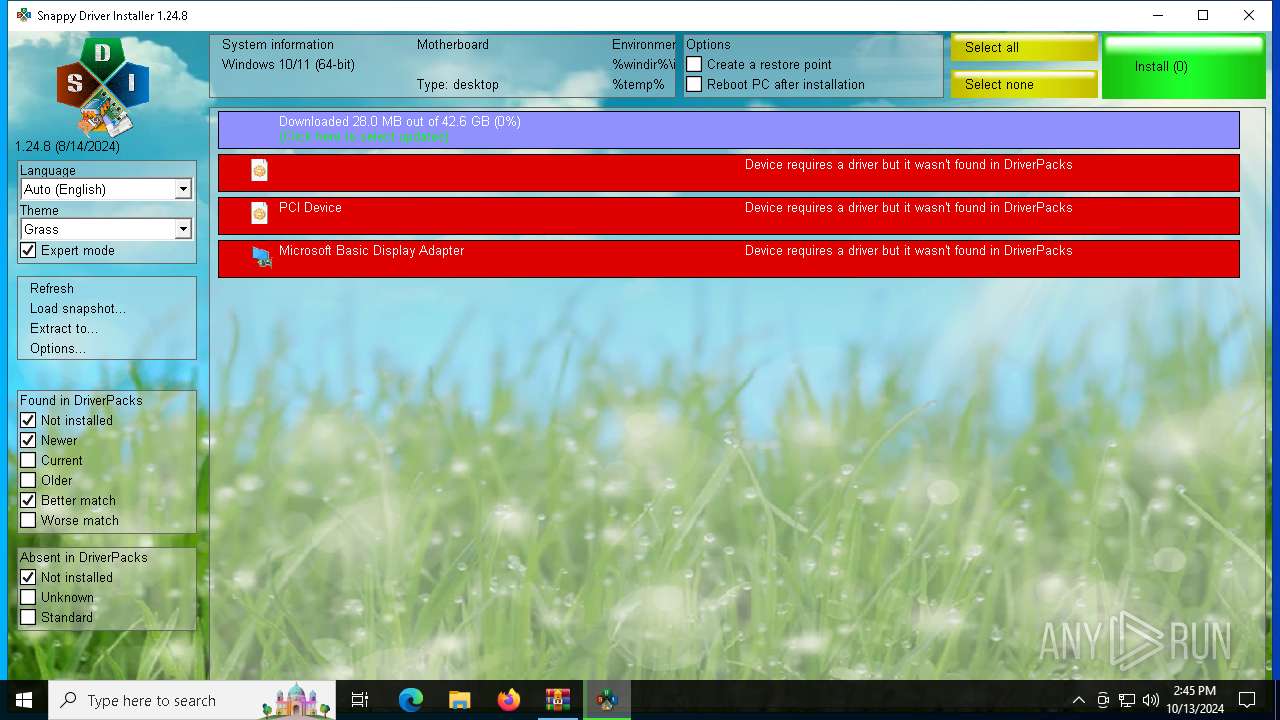This screenshot has width=1280, height=720.
Task: Open the volume control tray icon
Action: 1151,700
